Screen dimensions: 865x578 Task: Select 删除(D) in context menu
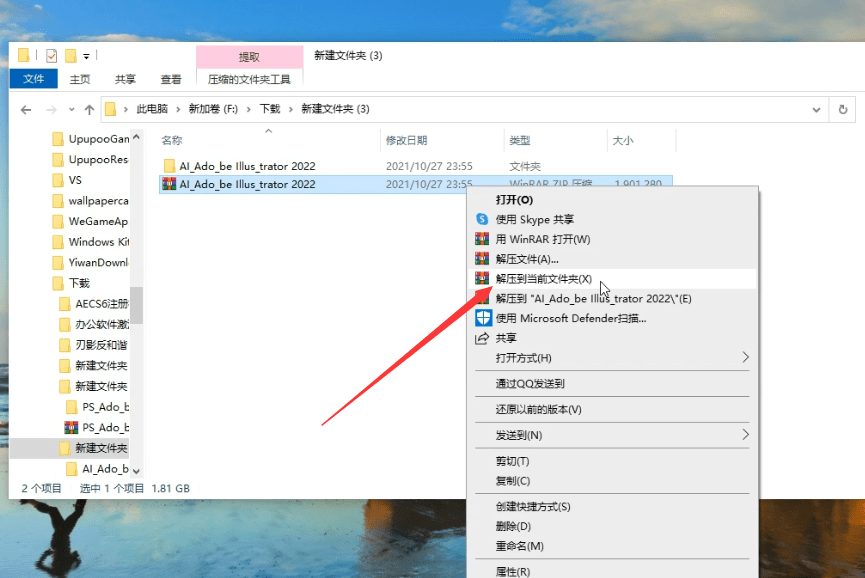[x=612, y=526]
